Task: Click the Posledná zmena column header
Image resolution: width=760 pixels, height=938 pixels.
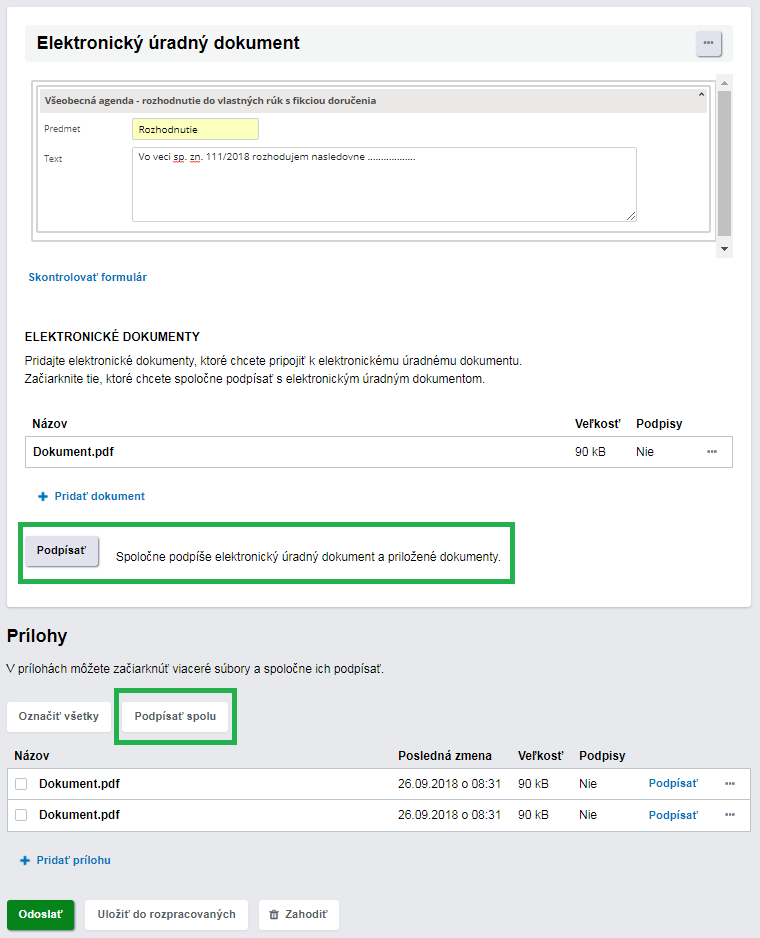Action: coord(445,756)
